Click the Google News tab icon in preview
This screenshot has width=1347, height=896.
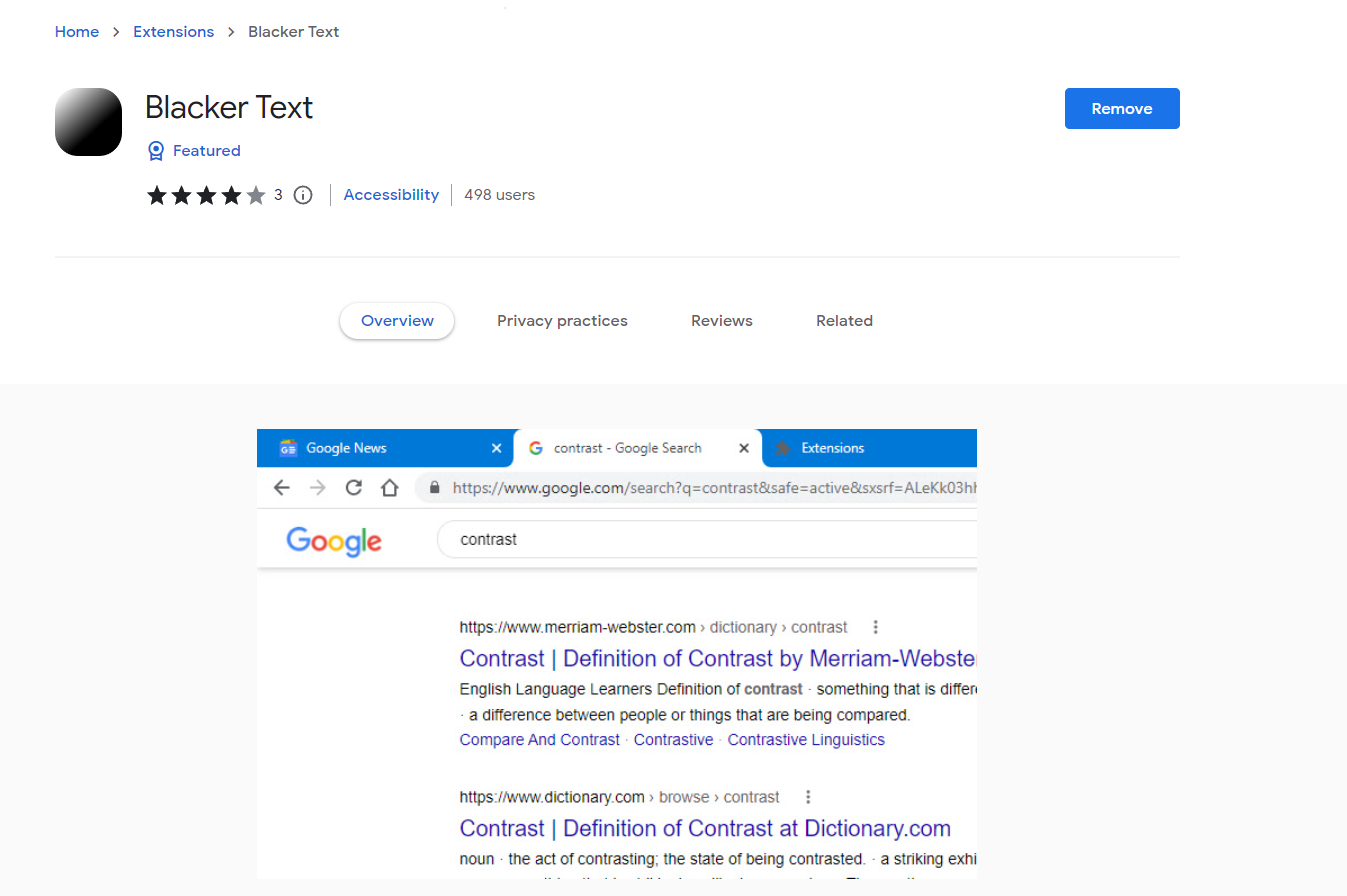[x=289, y=448]
